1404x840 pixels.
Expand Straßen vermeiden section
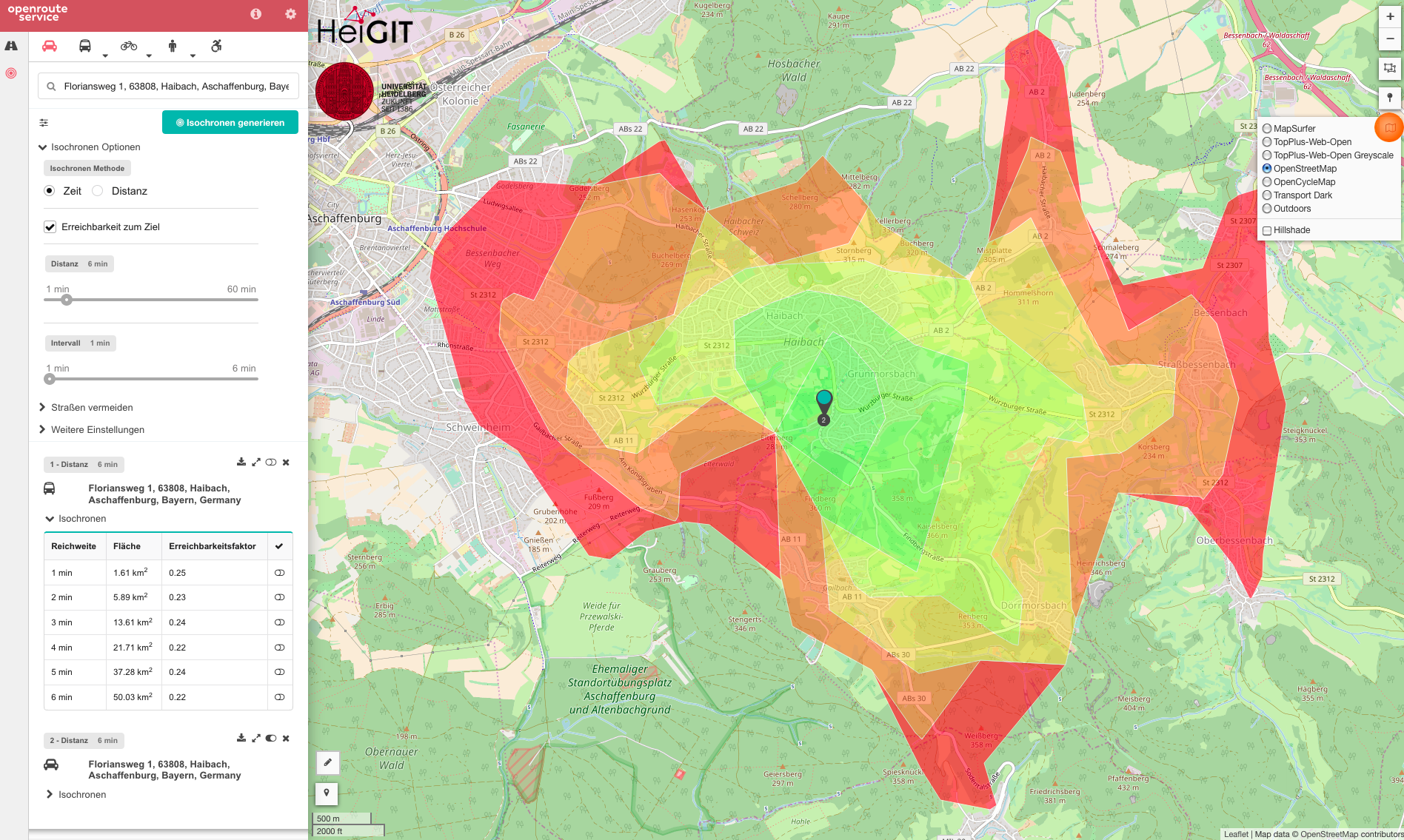tap(92, 408)
